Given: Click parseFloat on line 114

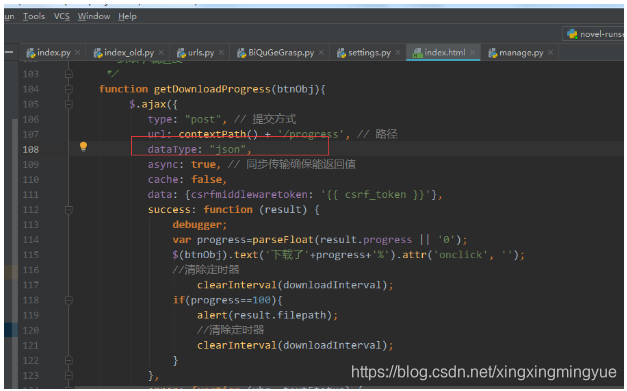Looking at the screenshot, I should pos(283,240).
